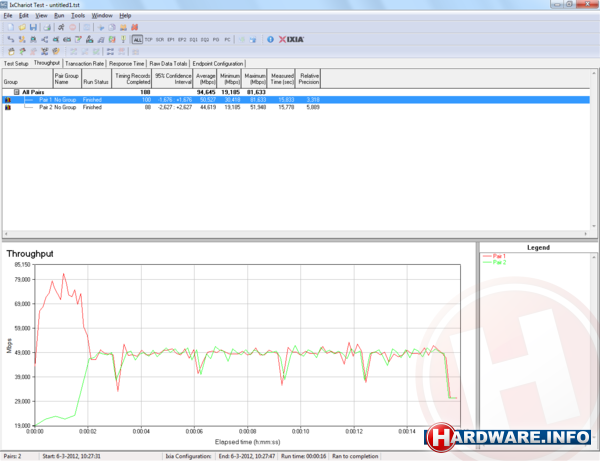
Task: Click the red Stop test icon
Action: (x=74, y=27)
